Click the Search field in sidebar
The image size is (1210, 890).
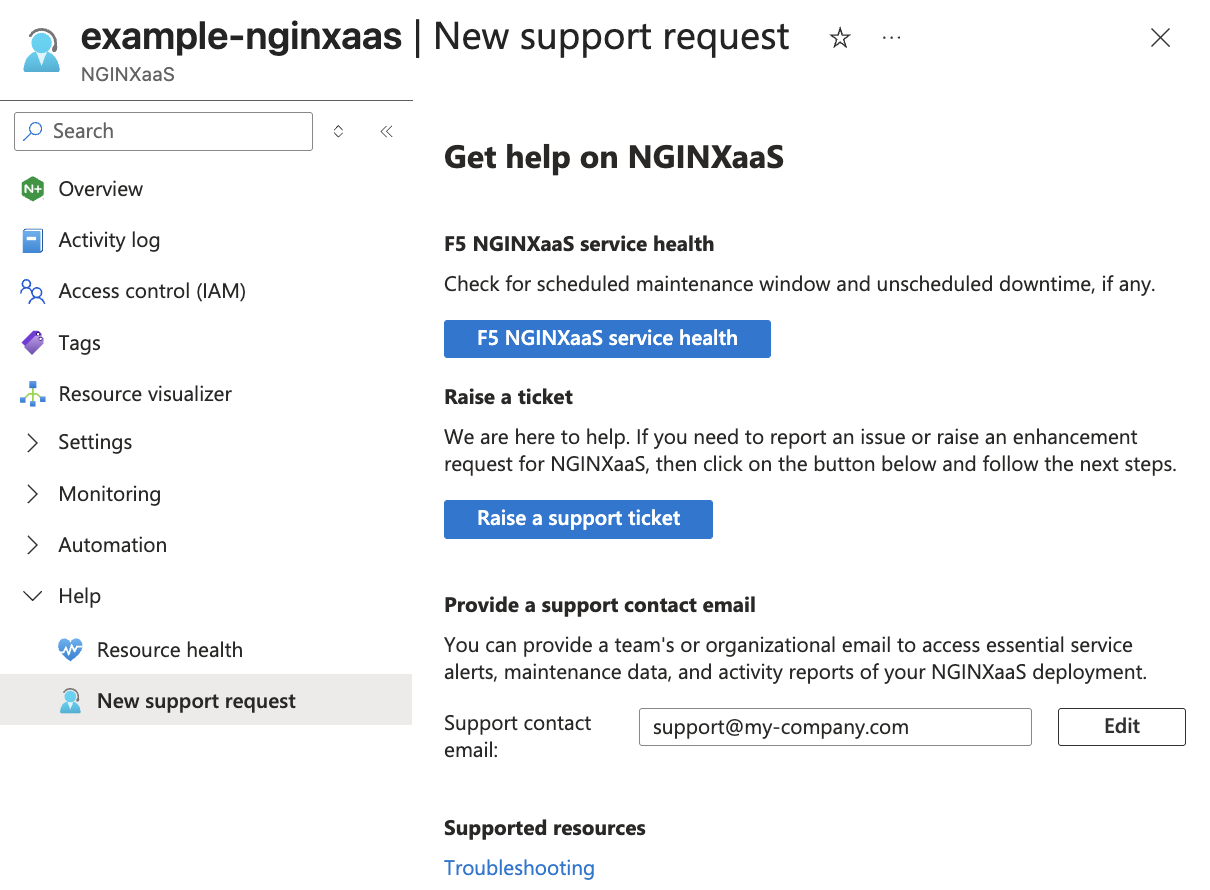pyautogui.click(x=163, y=131)
